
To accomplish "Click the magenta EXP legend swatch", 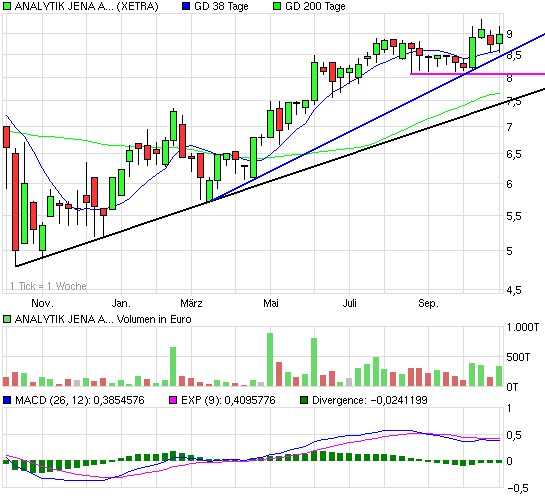I will pyautogui.click(x=173, y=400).
